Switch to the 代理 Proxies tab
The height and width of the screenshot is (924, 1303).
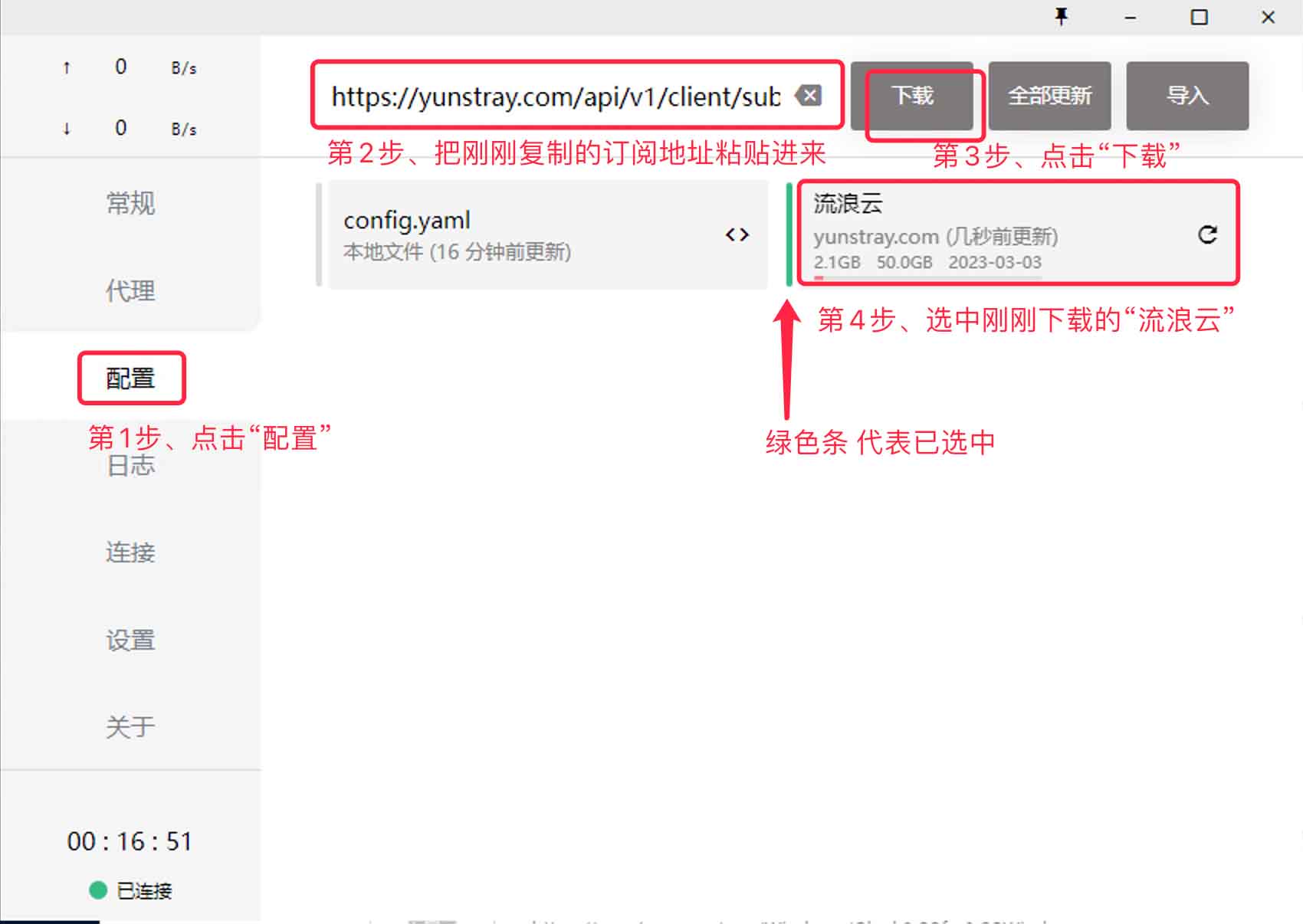coord(130,291)
